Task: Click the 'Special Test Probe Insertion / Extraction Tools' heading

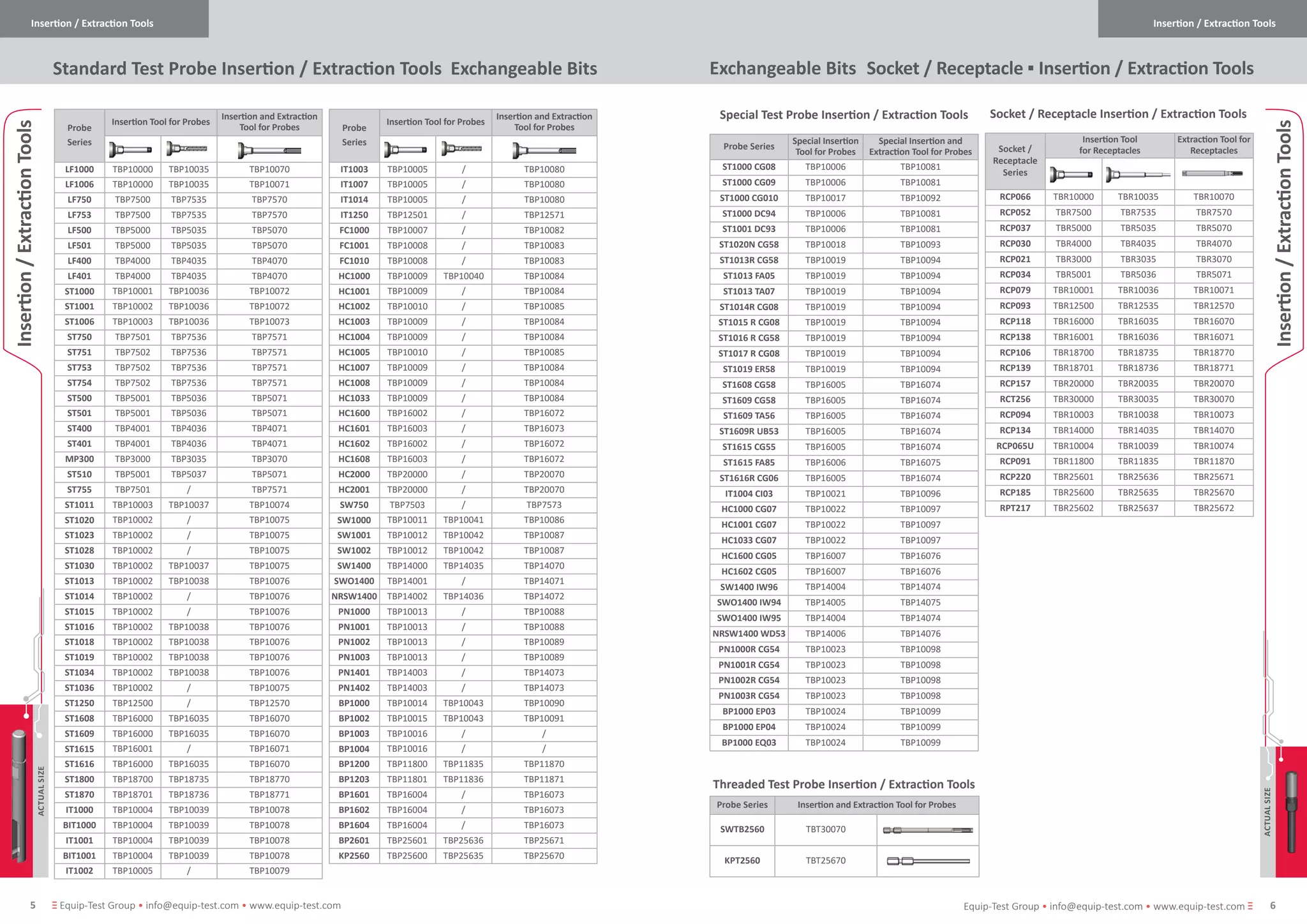Action: pyautogui.click(x=844, y=115)
